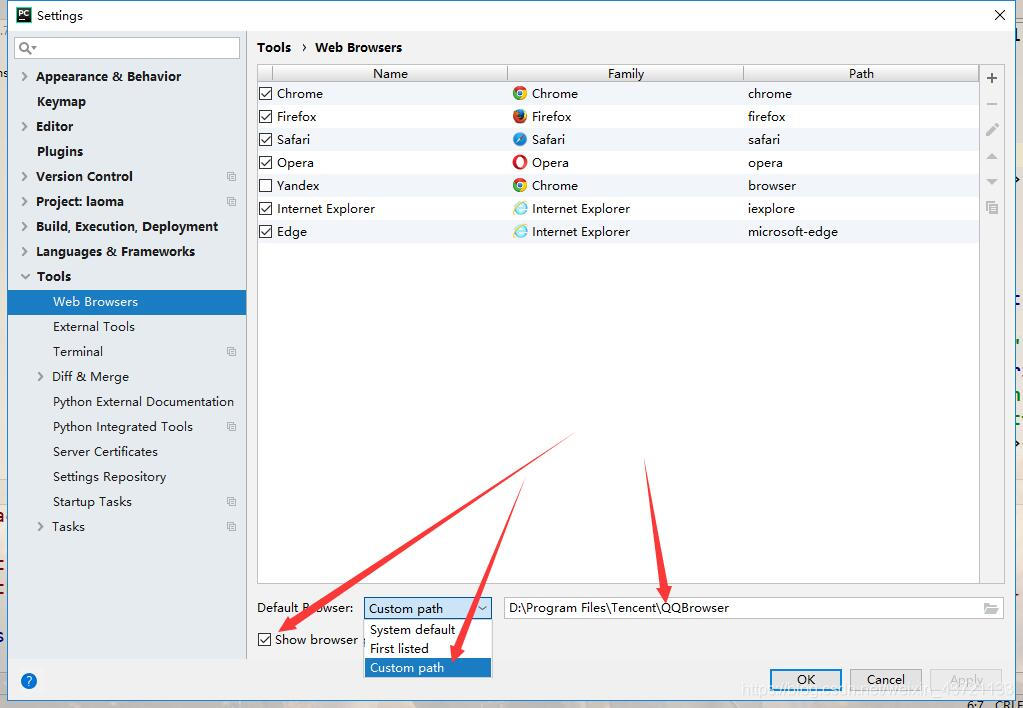Click the Chrome icon in the Chrome row
Viewport: 1023px width, 708px height.
point(519,93)
